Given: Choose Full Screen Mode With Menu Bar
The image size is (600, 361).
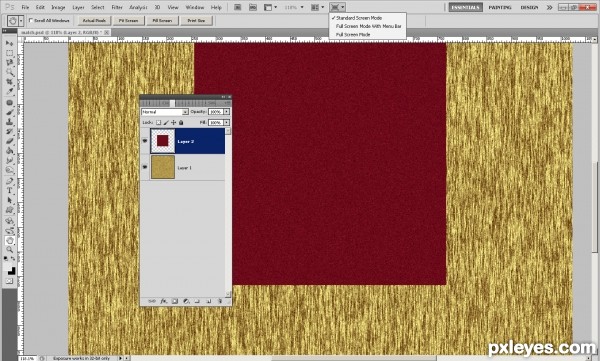Looking at the screenshot, I should click(368, 26).
